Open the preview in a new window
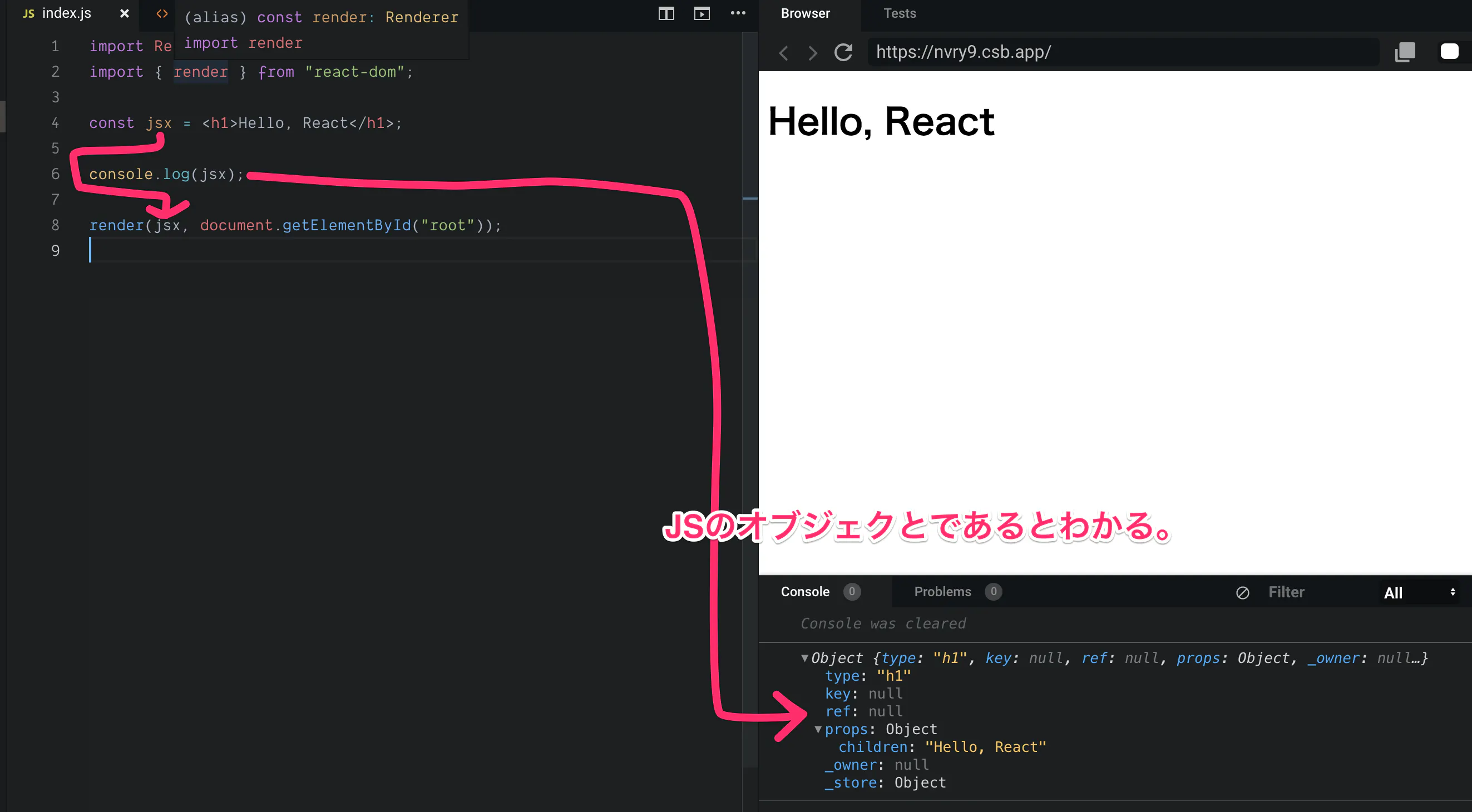The width and height of the screenshot is (1472, 812). tap(1405, 52)
